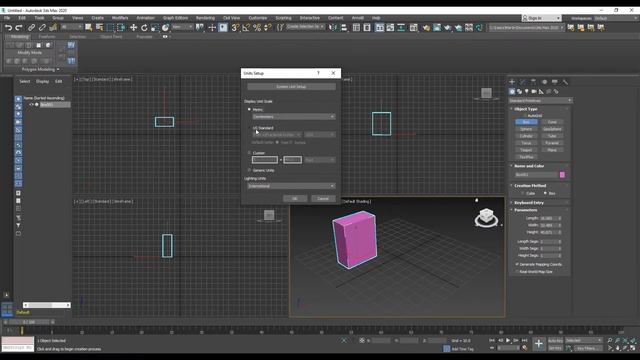Toggle the Percent Snap icon
This screenshot has height=360, width=640.
click(257, 28)
